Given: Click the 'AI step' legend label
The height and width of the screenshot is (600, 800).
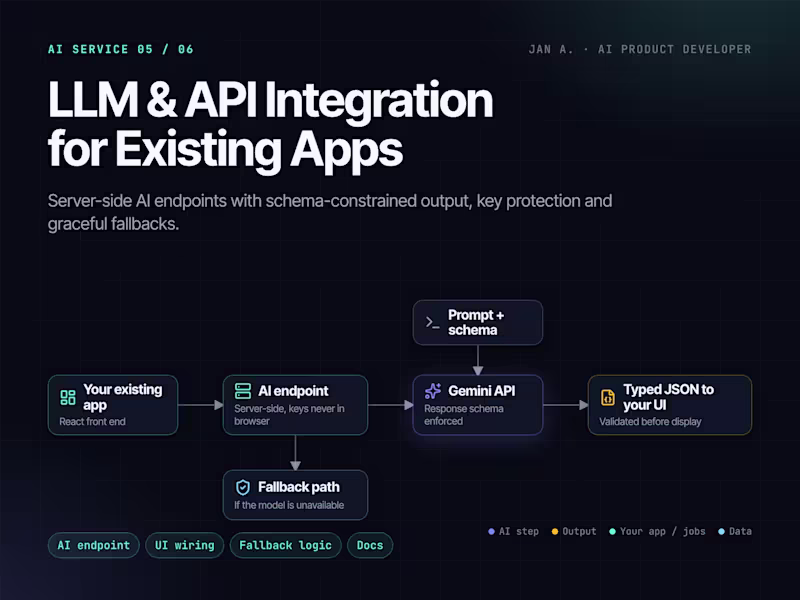Looking at the screenshot, I should (x=518, y=532).
